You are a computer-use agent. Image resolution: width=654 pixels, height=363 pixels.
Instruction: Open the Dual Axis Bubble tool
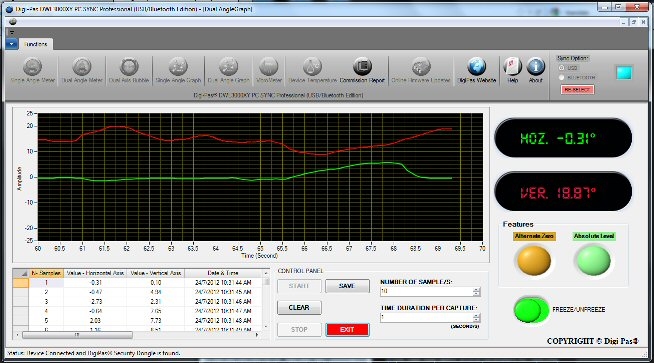[x=129, y=70]
